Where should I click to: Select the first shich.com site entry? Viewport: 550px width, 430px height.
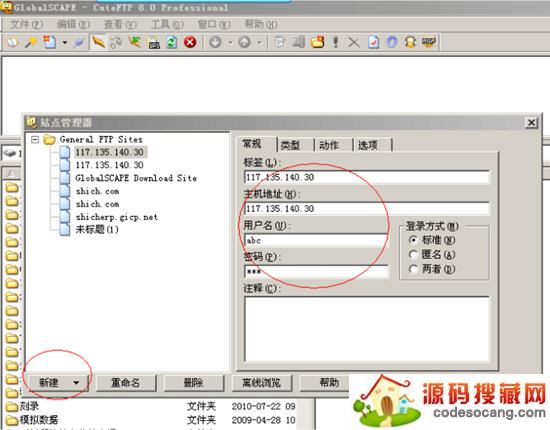pyautogui.click(x=98, y=191)
